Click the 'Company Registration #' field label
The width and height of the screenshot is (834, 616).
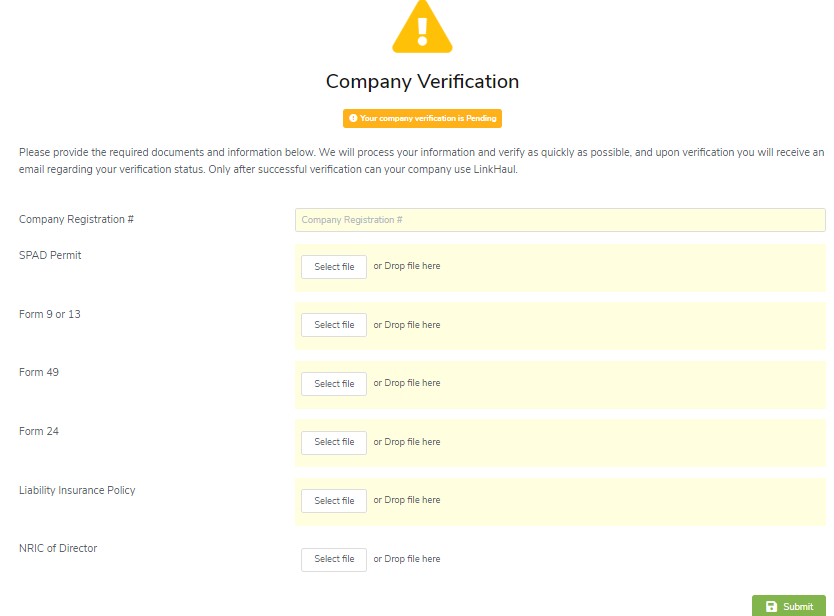point(76,220)
